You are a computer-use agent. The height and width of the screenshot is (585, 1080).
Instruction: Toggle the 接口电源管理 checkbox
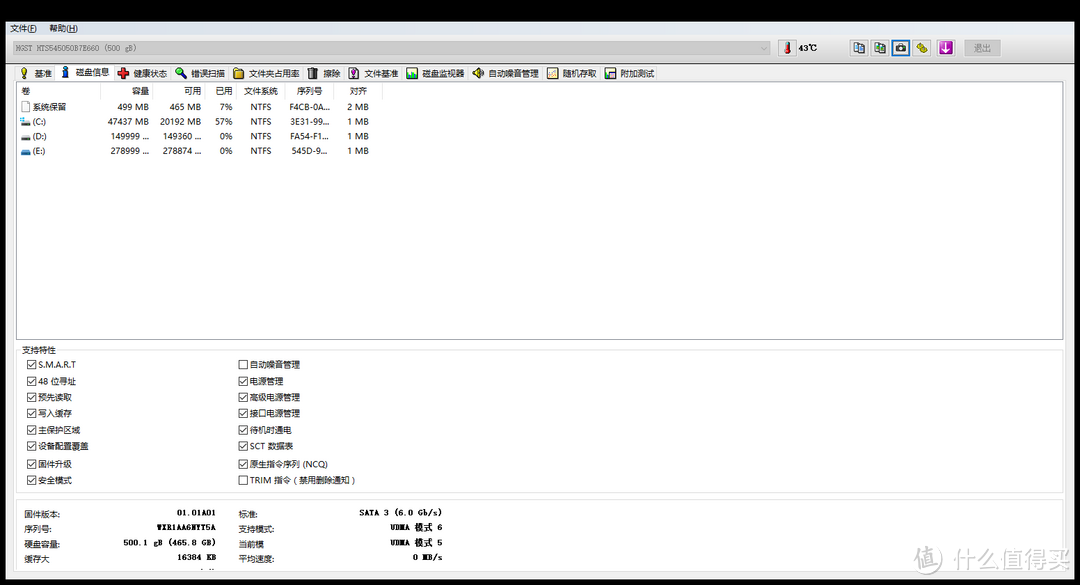243,413
